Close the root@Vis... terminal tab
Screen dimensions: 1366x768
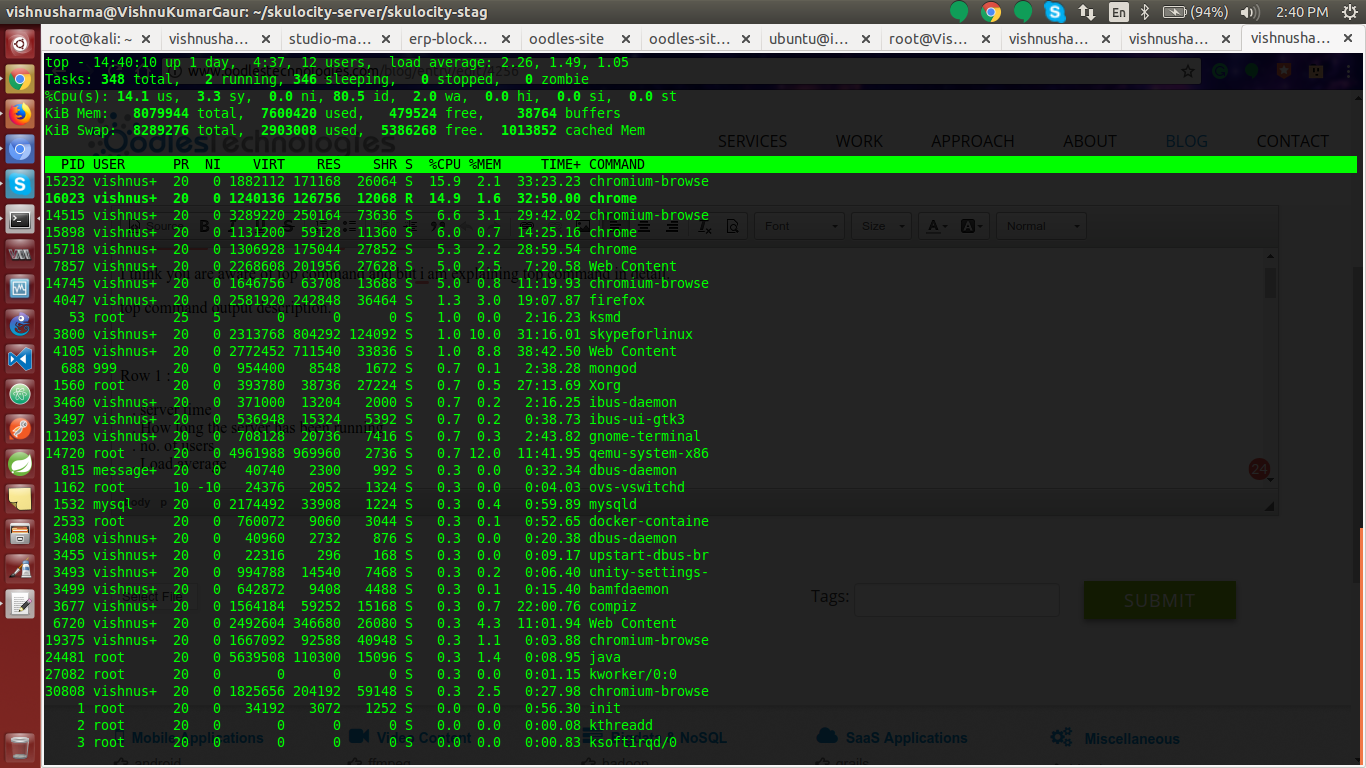point(986,39)
